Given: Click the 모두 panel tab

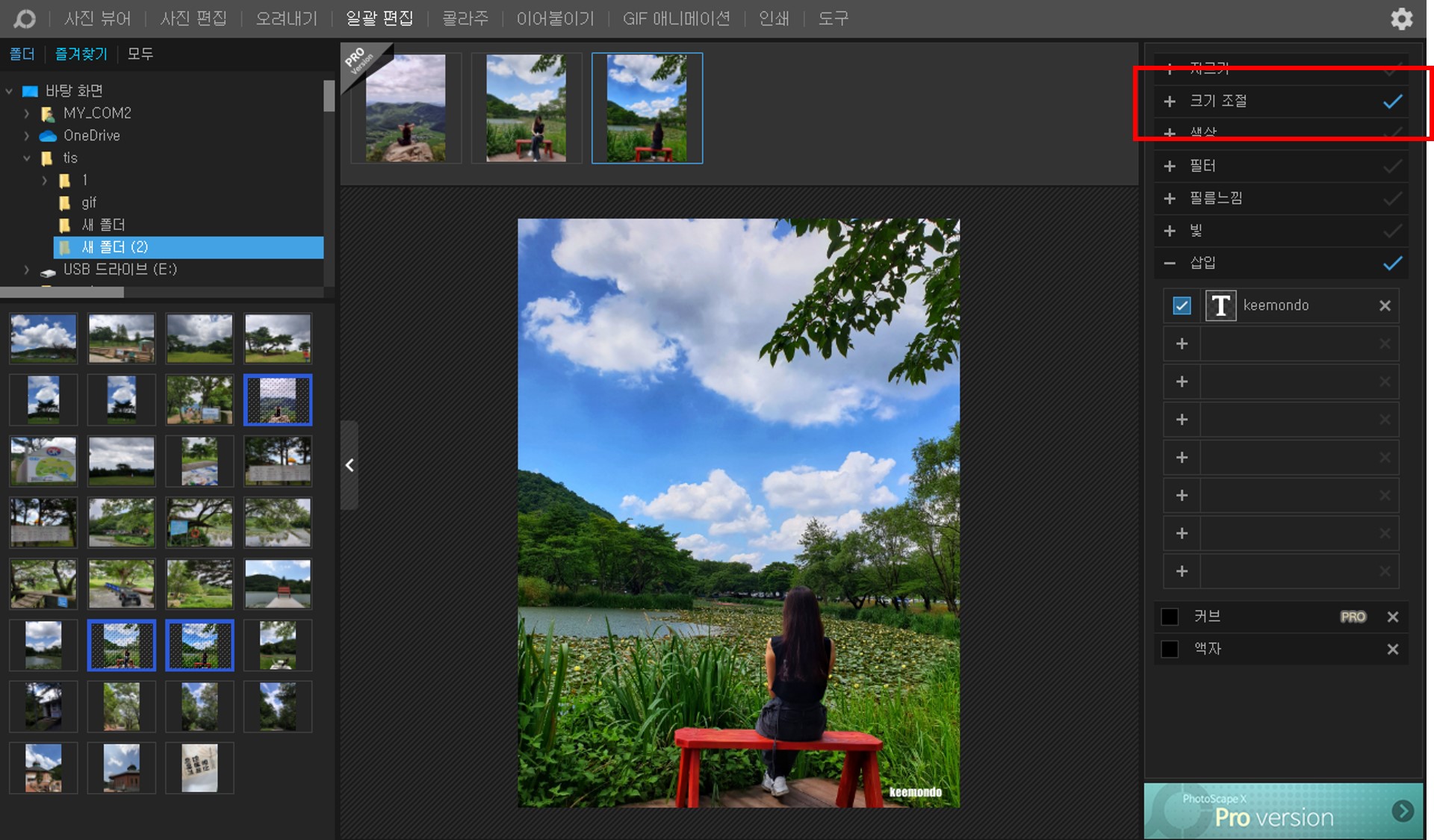Looking at the screenshot, I should 140,55.
